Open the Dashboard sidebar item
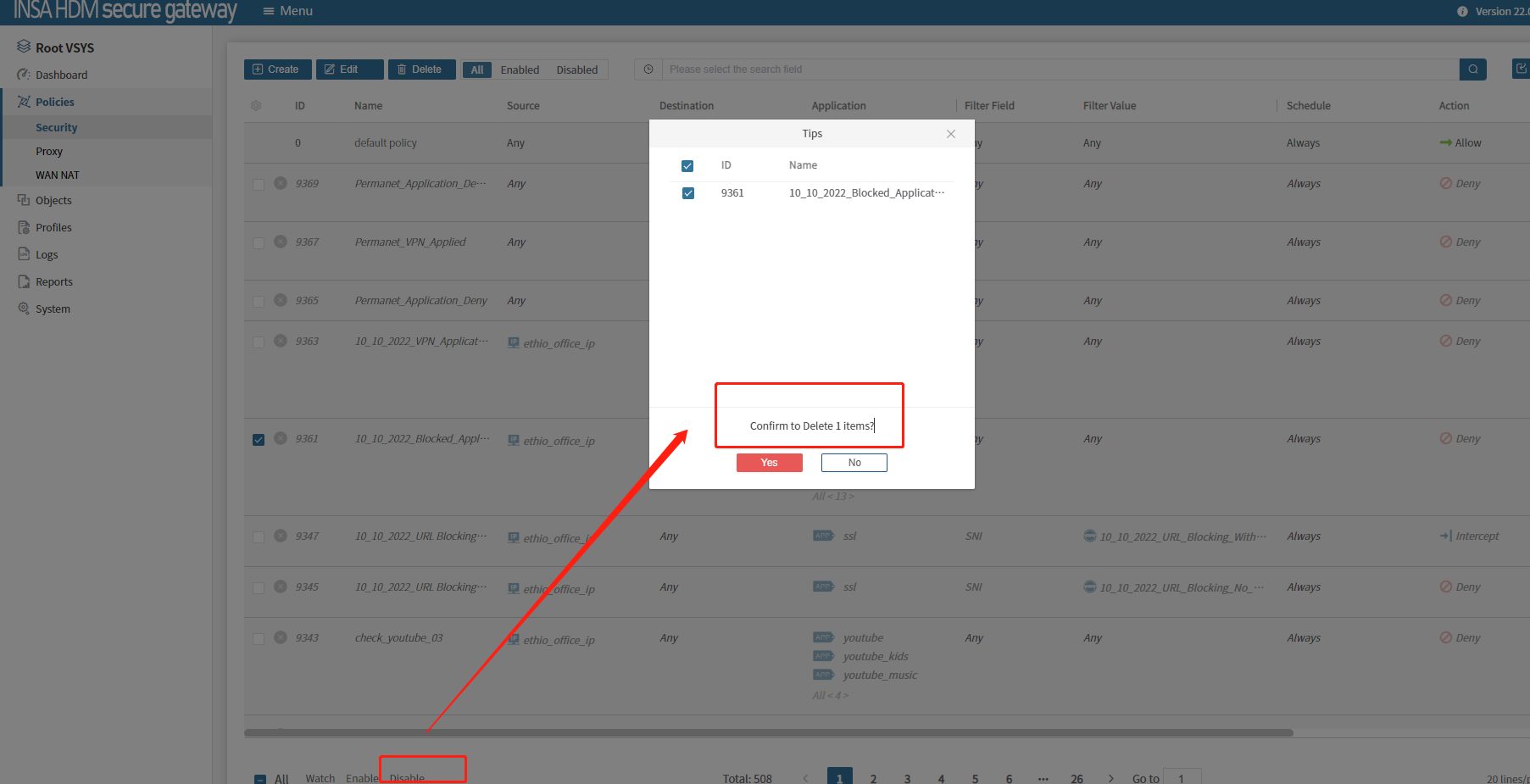The height and width of the screenshot is (784, 1530). click(61, 75)
